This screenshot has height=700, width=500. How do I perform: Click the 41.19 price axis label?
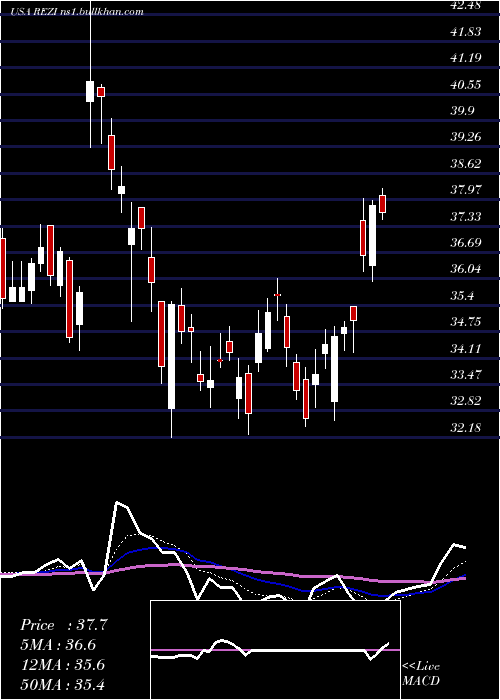tap(466, 58)
